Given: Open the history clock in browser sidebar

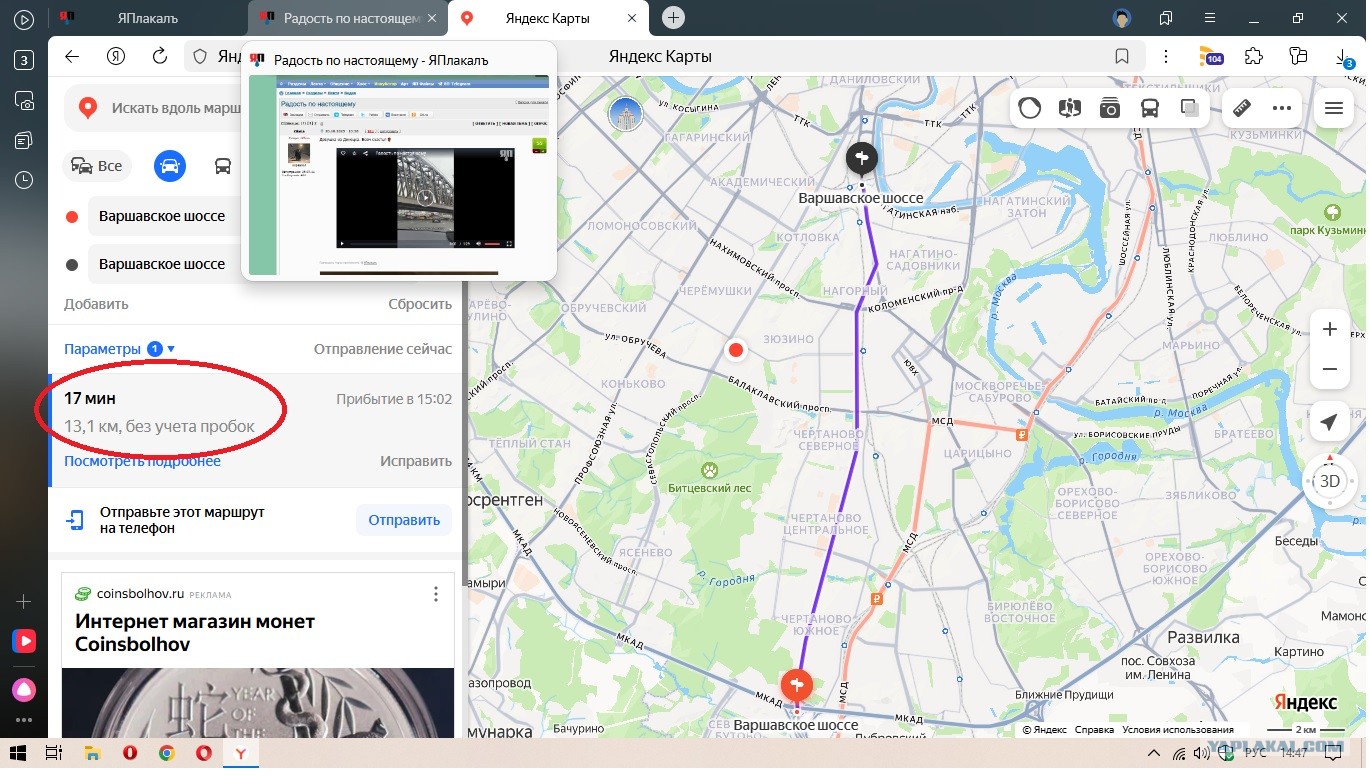Looking at the screenshot, I should coord(24,180).
